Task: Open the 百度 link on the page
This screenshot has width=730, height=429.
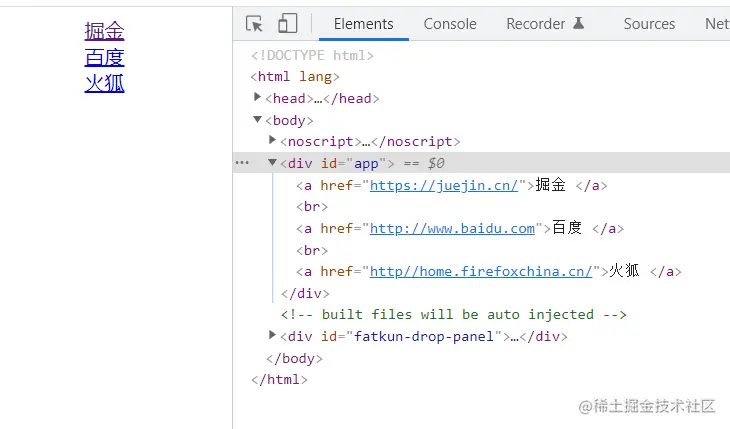Action: coord(105,58)
